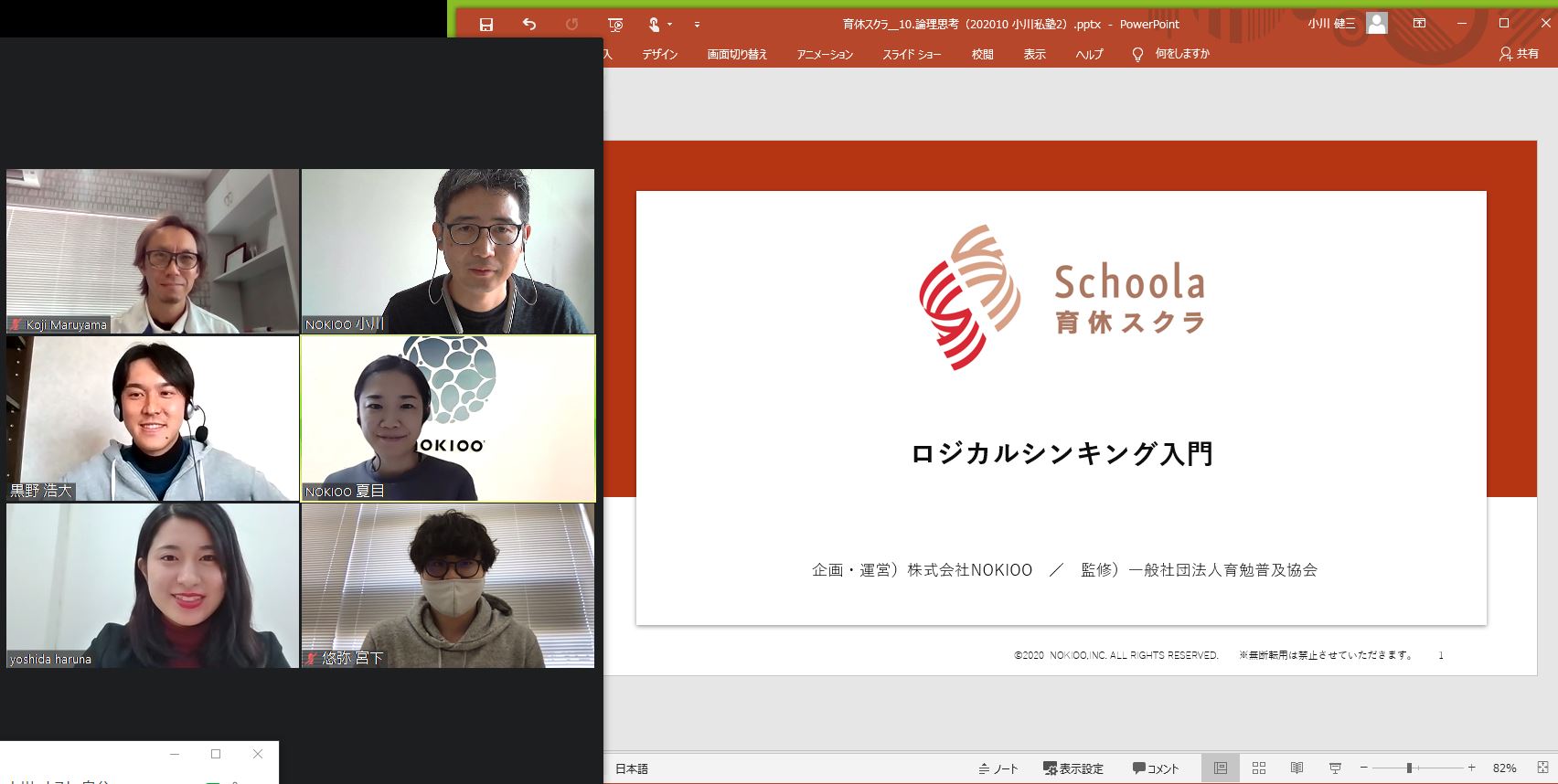Switch to Reading View icon

(x=1297, y=768)
